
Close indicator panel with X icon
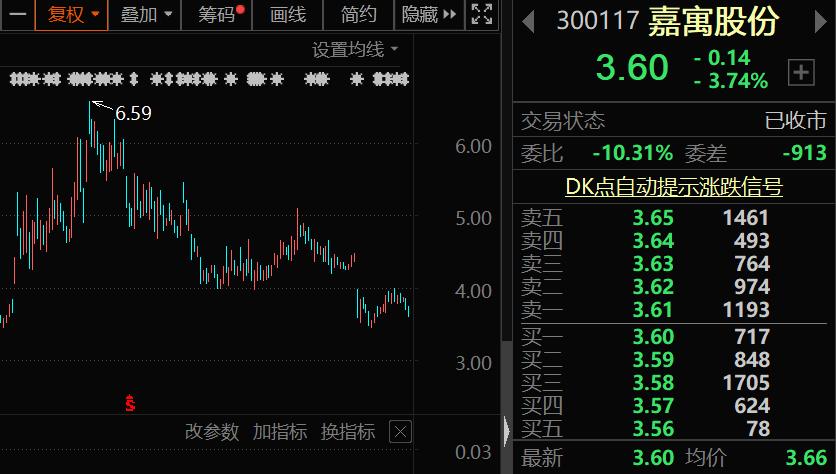coord(400,432)
